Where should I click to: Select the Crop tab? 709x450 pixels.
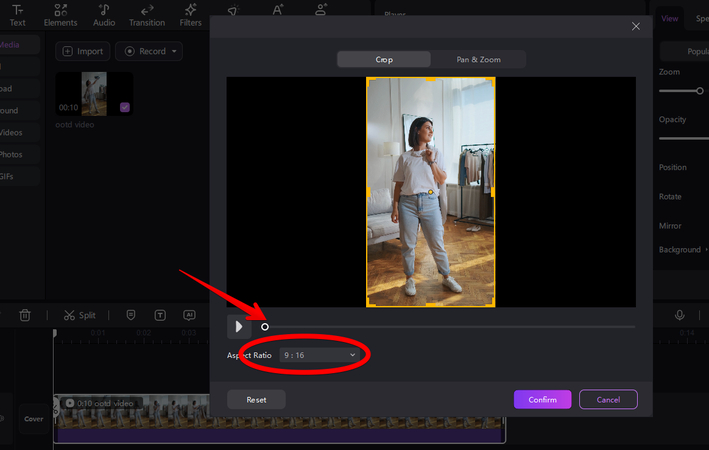click(384, 60)
